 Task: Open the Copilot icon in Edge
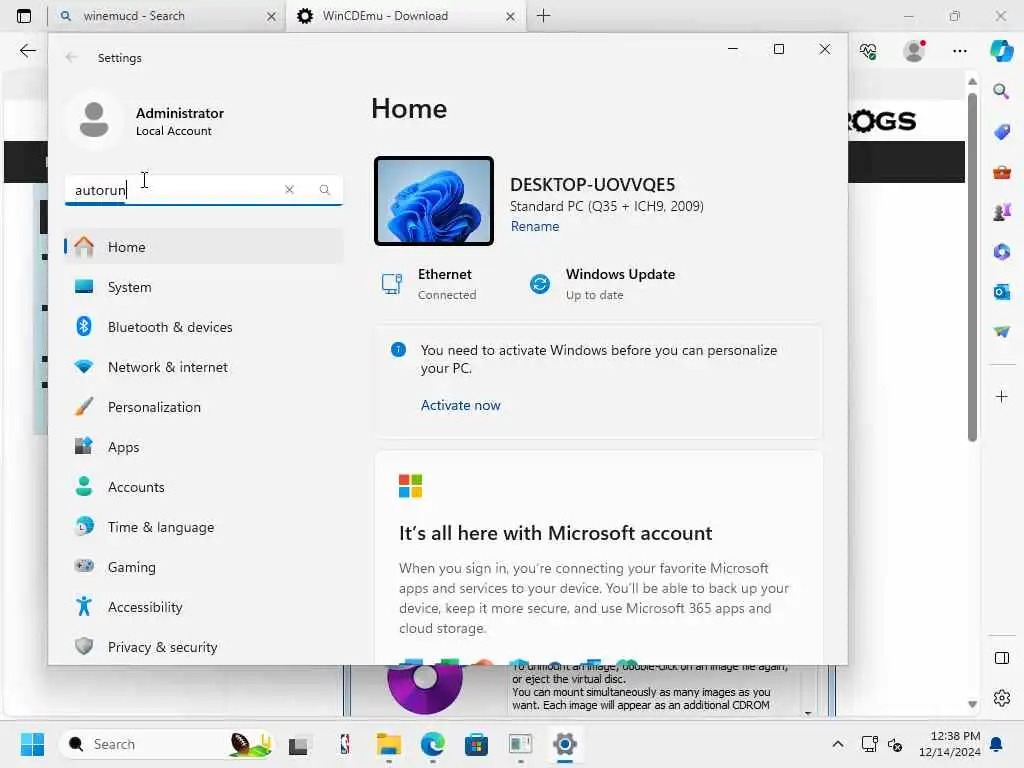coord(1001,51)
